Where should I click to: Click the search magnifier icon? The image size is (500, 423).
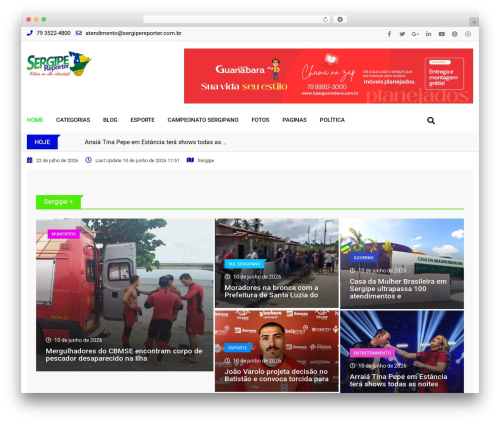[x=431, y=121]
